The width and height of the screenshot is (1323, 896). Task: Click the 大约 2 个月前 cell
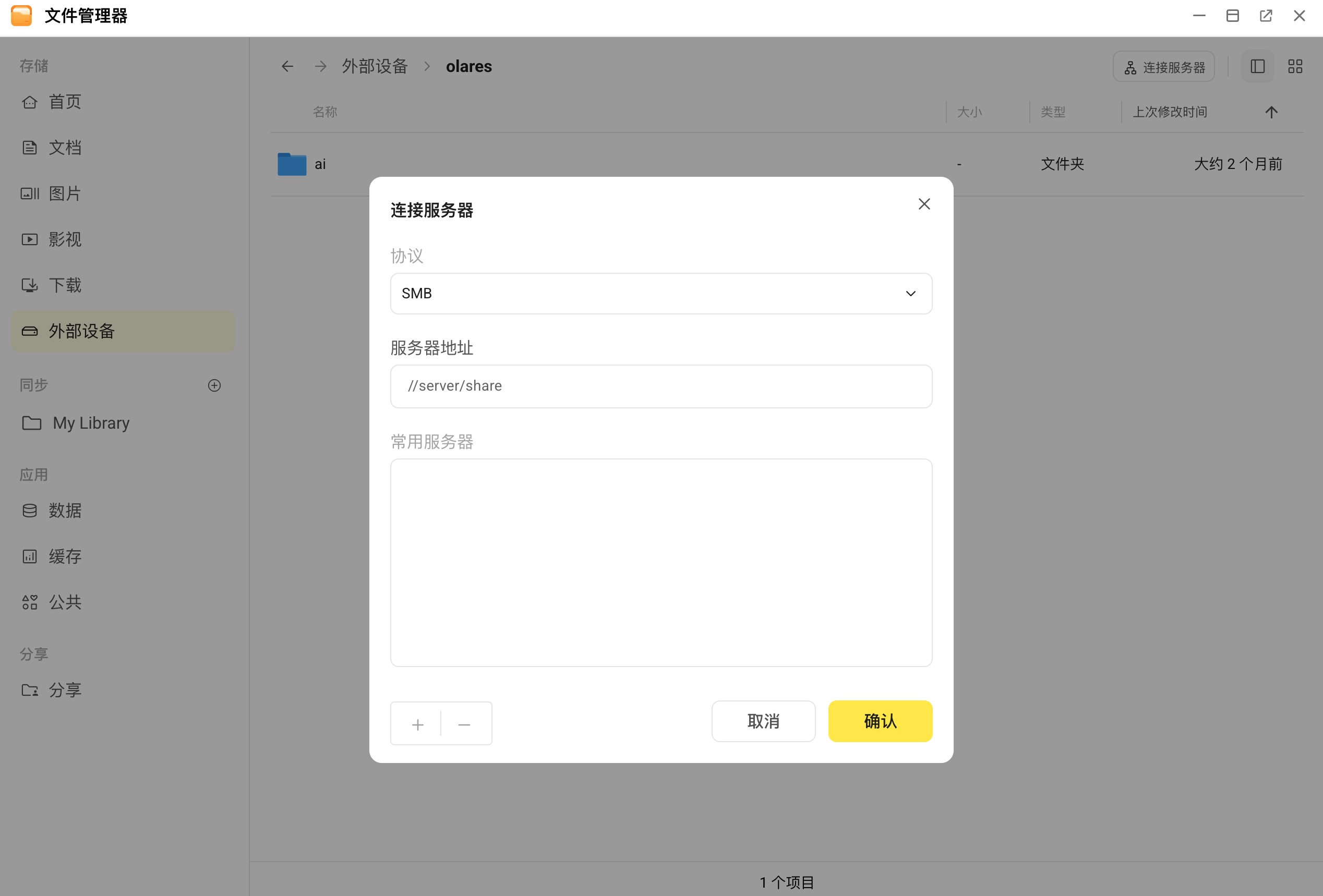tap(1237, 164)
